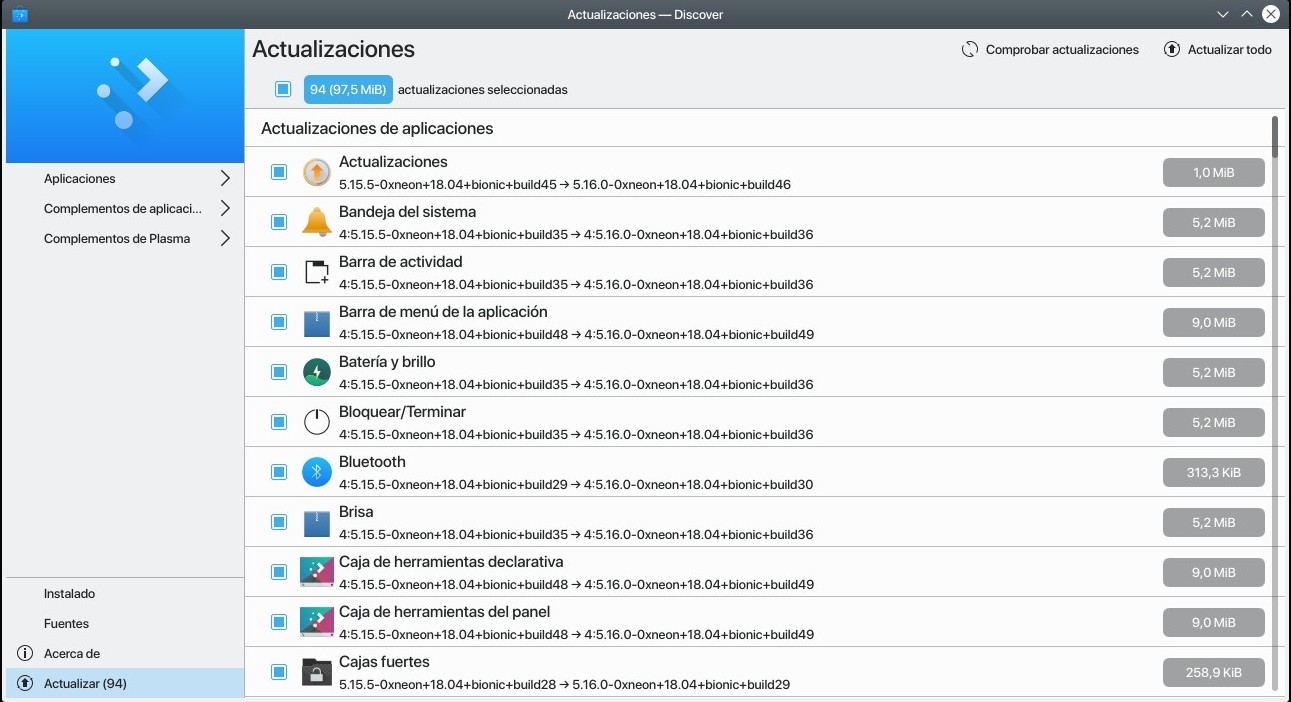Viewport: 1291px width, 702px height.
Task: Open the Acerca de page
Action: click(x=125, y=653)
